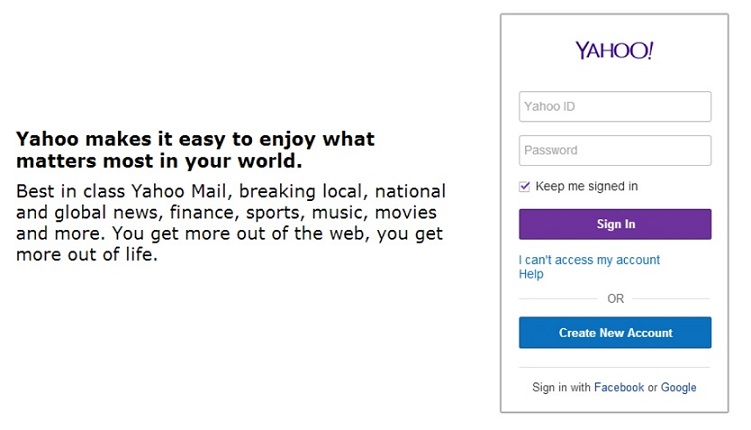Image resolution: width=751 pixels, height=430 pixels.
Task: Click the separator line above "Sign in with"
Action: [615, 367]
